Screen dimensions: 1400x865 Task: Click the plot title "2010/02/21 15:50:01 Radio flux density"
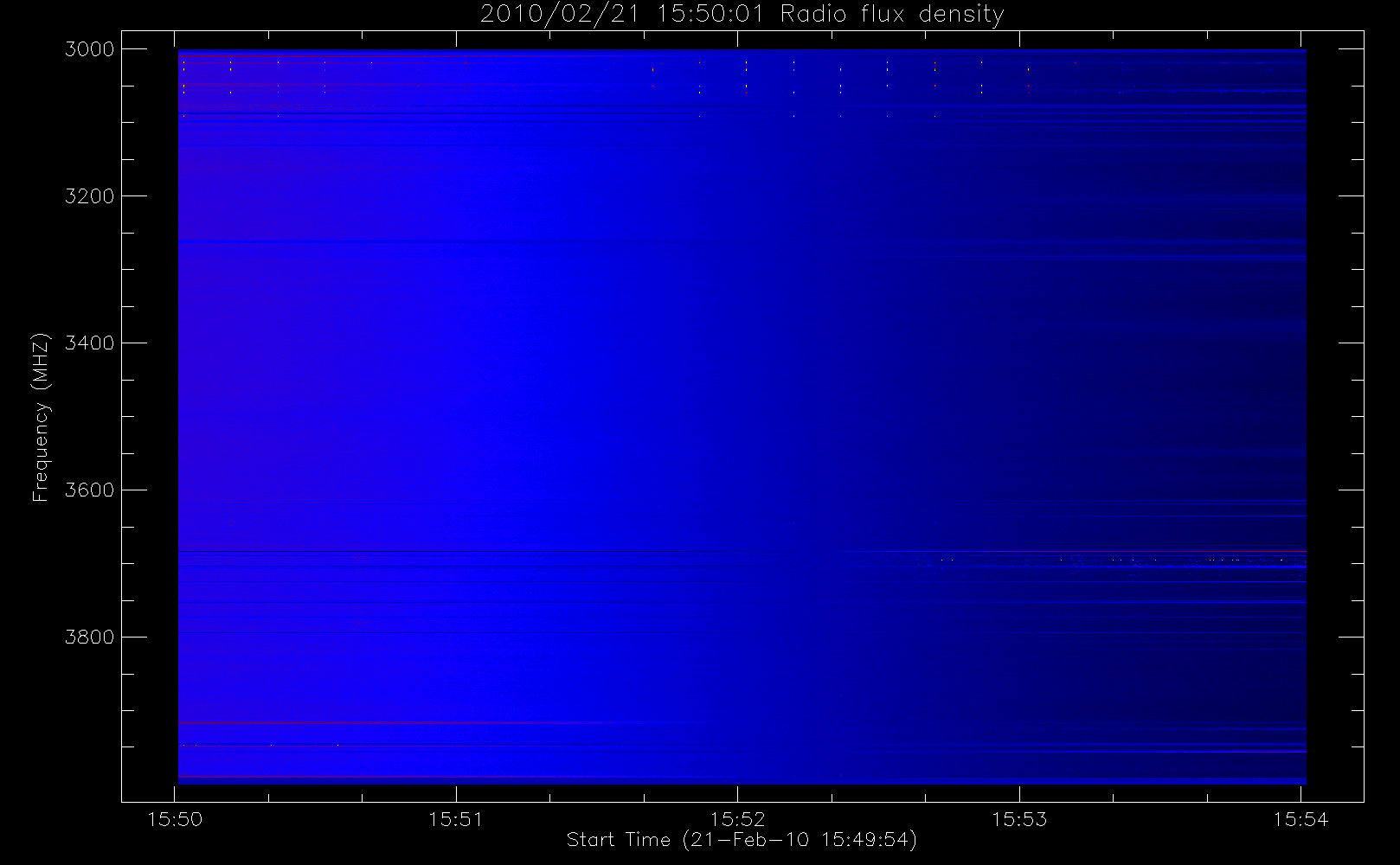coord(742,15)
